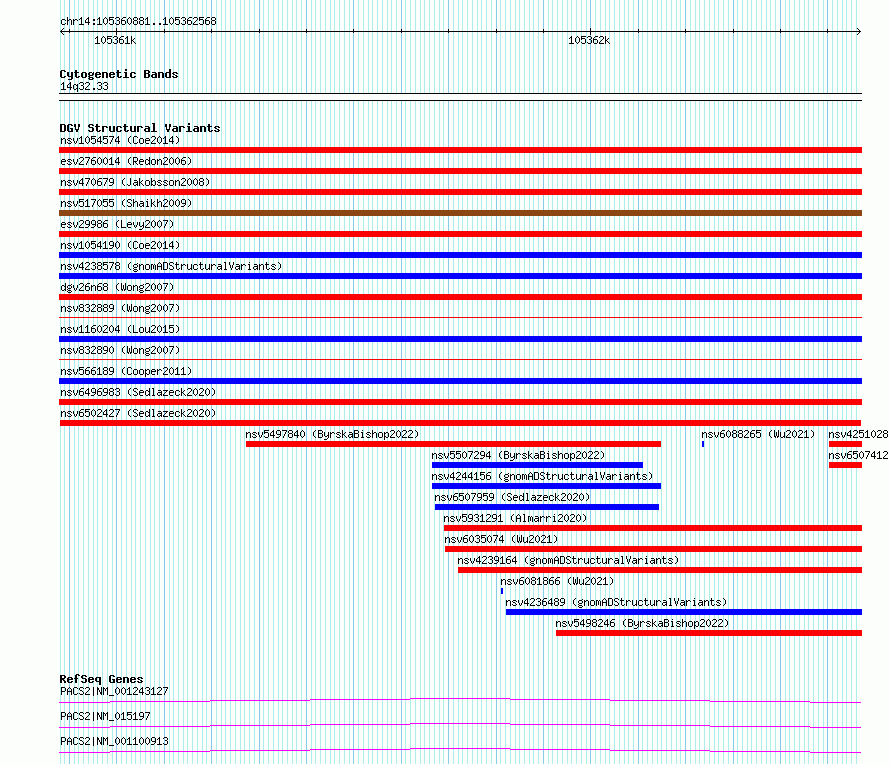The width and height of the screenshot is (890, 764).
Task: Click nsv5931291 (Almarri2020) label
Action: click(515, 518)
